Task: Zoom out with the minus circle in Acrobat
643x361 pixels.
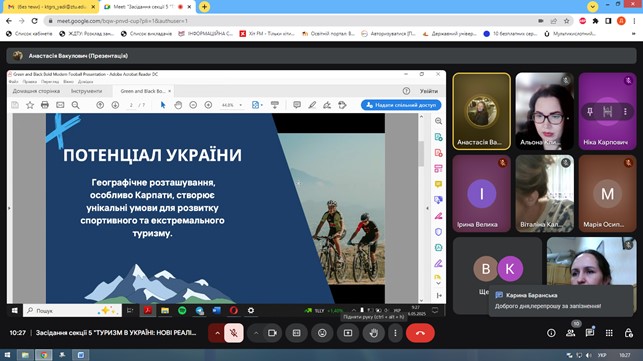Action: click(x=193, y=105)
